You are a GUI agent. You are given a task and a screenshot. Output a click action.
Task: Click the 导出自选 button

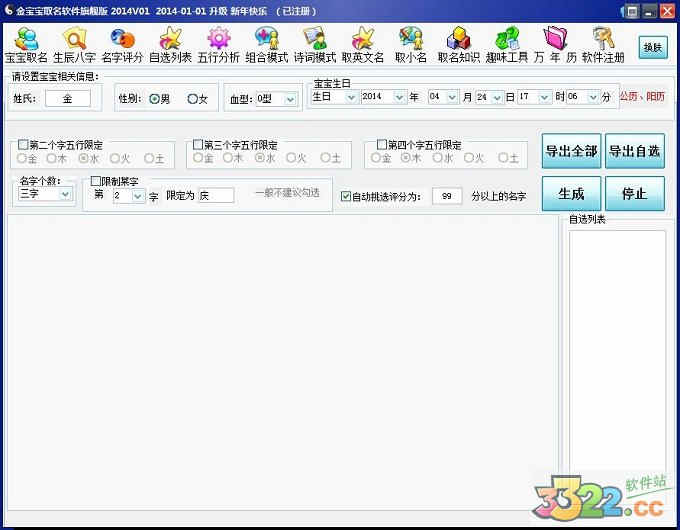tap(634, 151)
